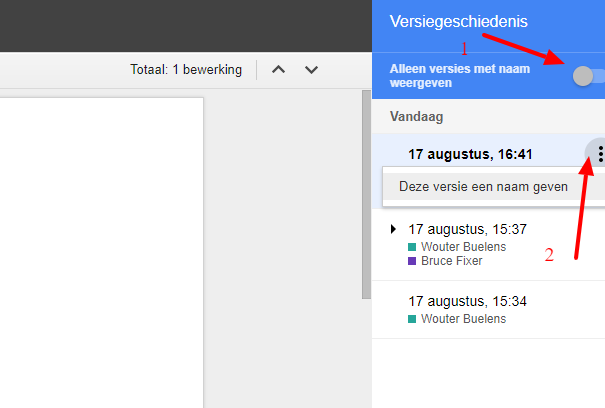Viewport: 605px width, 408px height.
Task: Click teal swatch beside Wouter Buelens in 15:34
Action: tap(412, 319)
